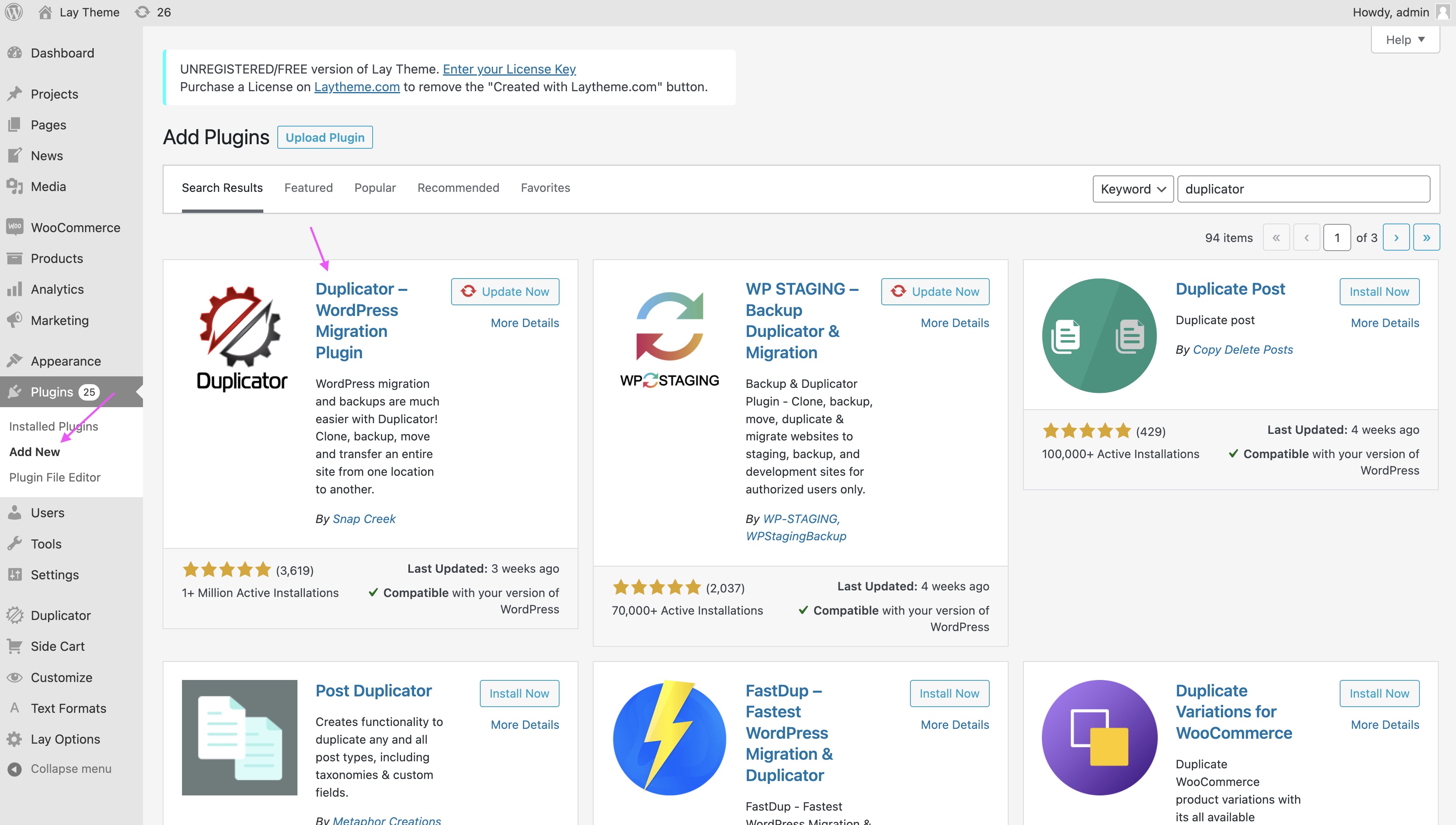The image size is (1456, 825).
Task: Click the Post Duplicator plugin thumbnail
Action: pos(240,738)
